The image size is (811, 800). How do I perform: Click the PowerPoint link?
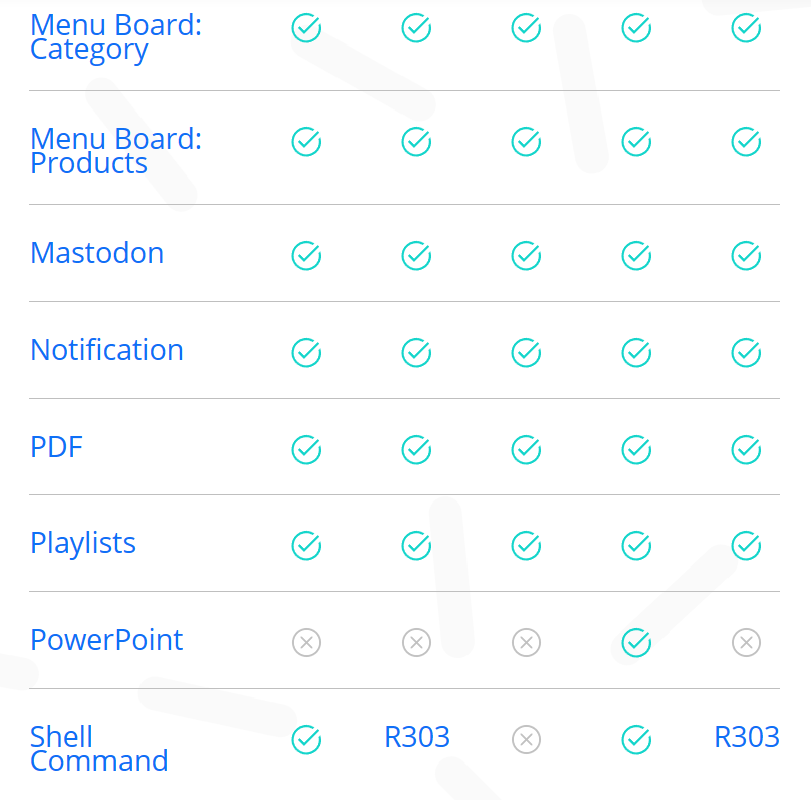(107, 640)
